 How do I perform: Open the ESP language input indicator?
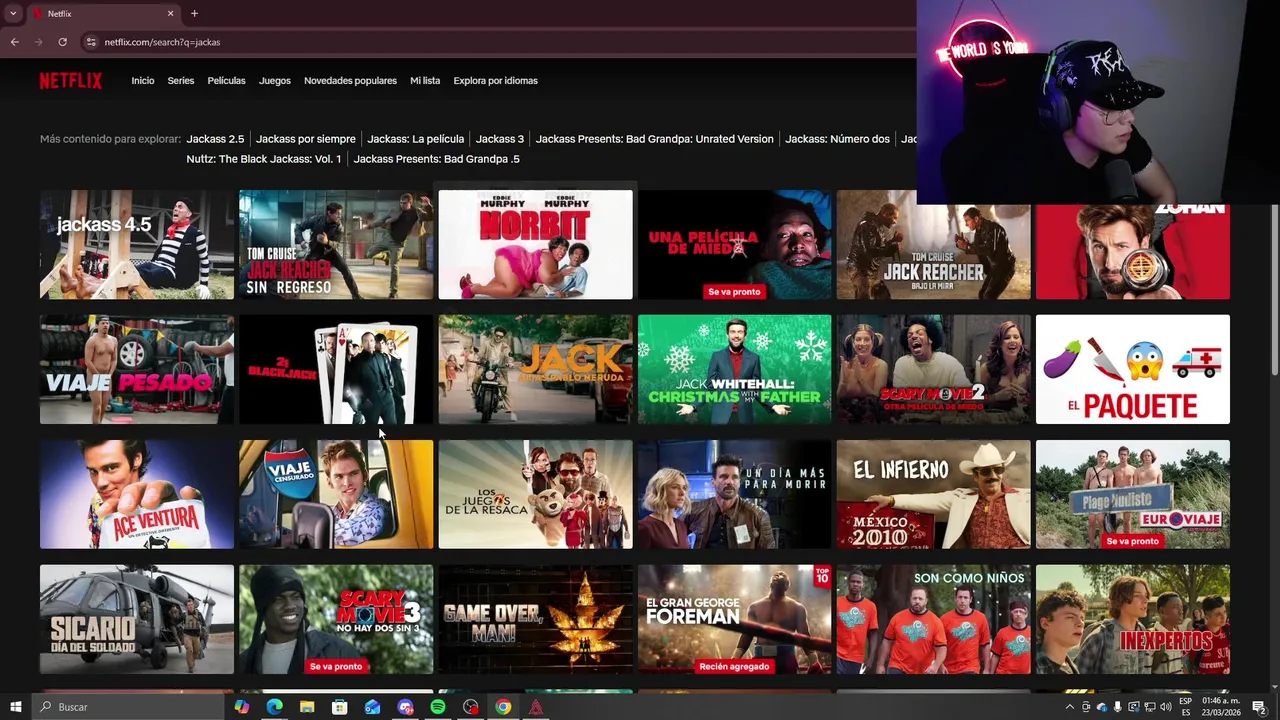pyautogui.click(x=1186, y=707)
